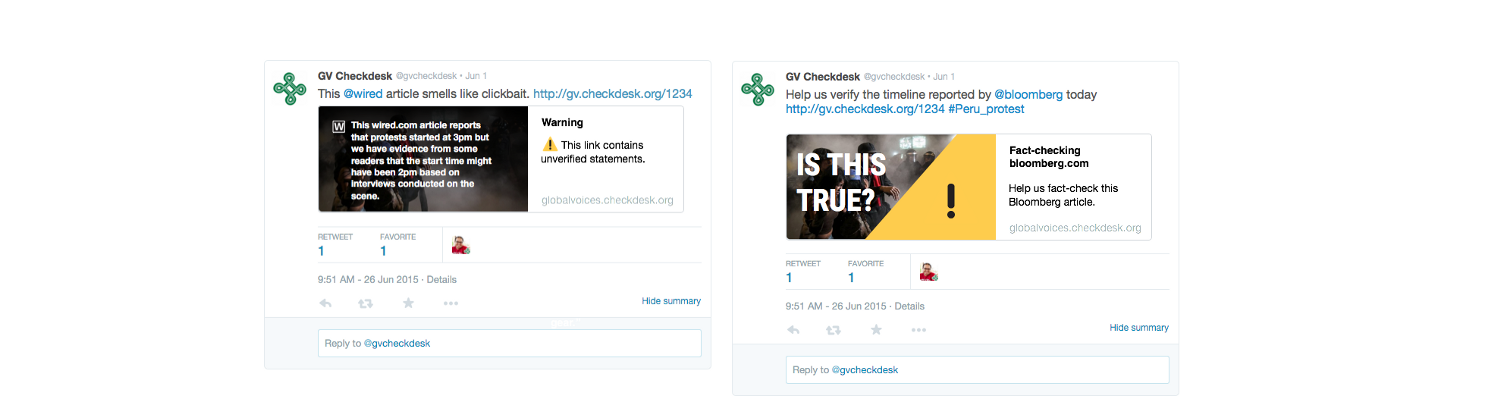Click reply arrow icon on bloomberg tweet

(x=793, y=330)
